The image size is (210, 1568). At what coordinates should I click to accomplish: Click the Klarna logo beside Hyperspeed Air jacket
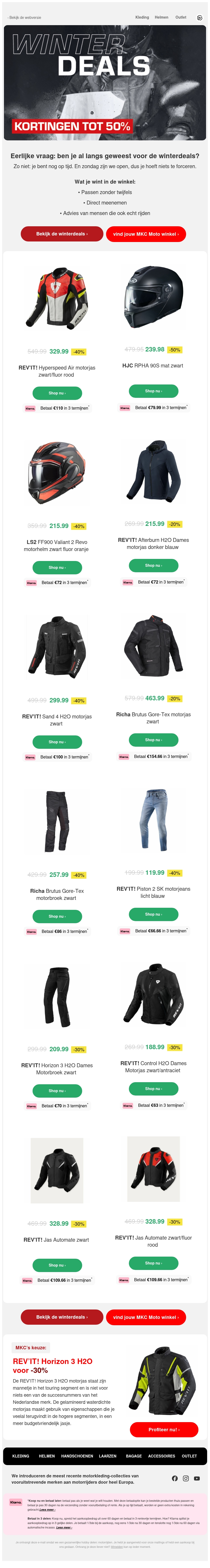[x=30, y=409]
